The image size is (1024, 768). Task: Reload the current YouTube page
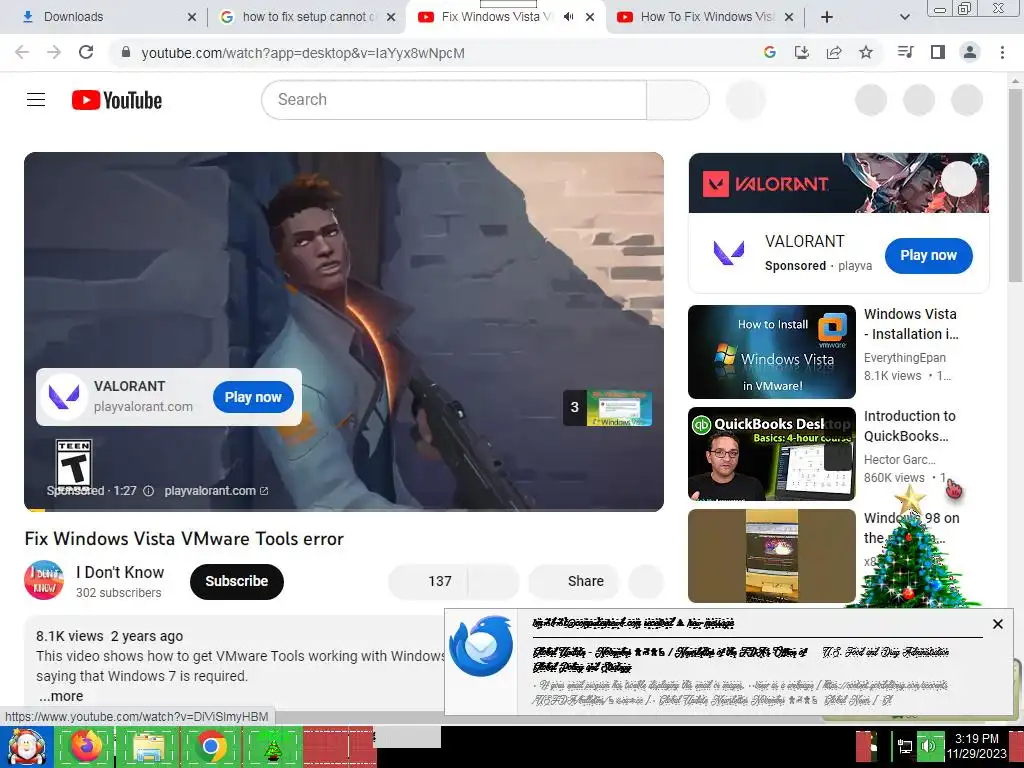(86, 52)
